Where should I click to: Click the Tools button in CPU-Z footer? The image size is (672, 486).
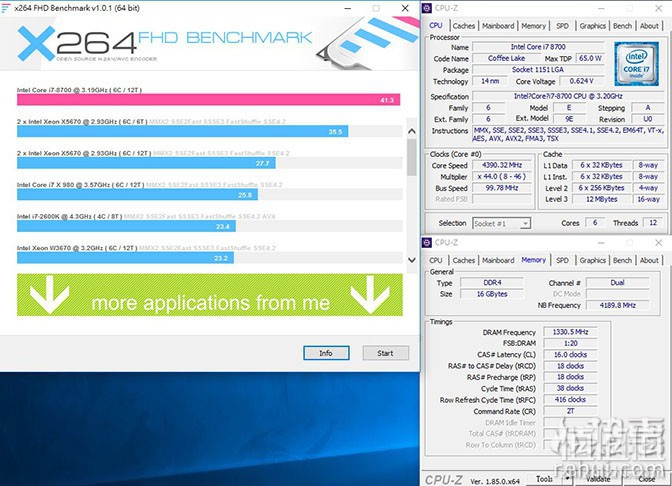(544, 479)
